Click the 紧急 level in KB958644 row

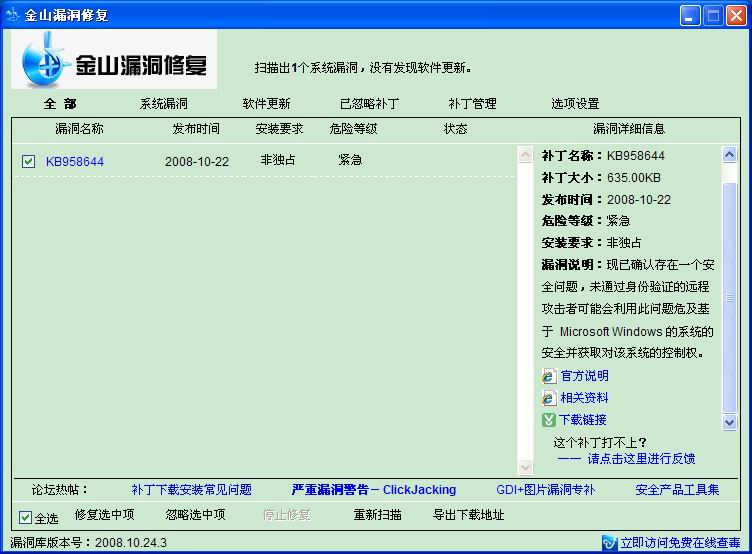click(x=350, y=159)
